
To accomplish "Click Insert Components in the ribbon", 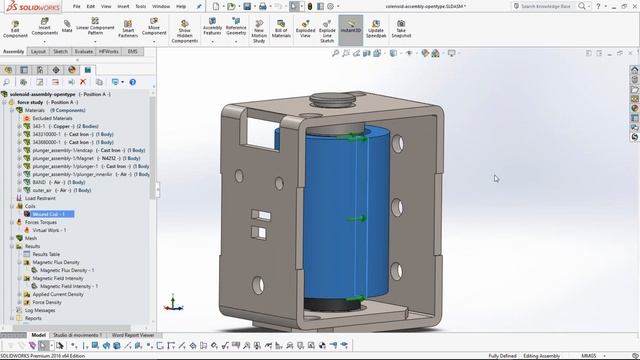I will 44,27.
